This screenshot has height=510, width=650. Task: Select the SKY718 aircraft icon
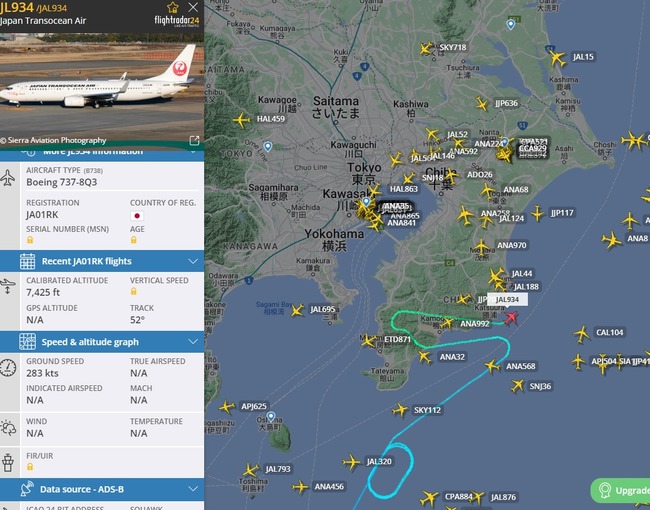426,49
